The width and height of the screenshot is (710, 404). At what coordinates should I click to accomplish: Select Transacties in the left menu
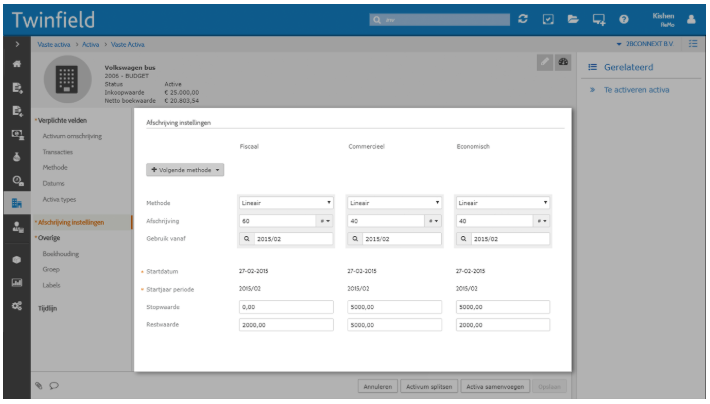(59, 151)
